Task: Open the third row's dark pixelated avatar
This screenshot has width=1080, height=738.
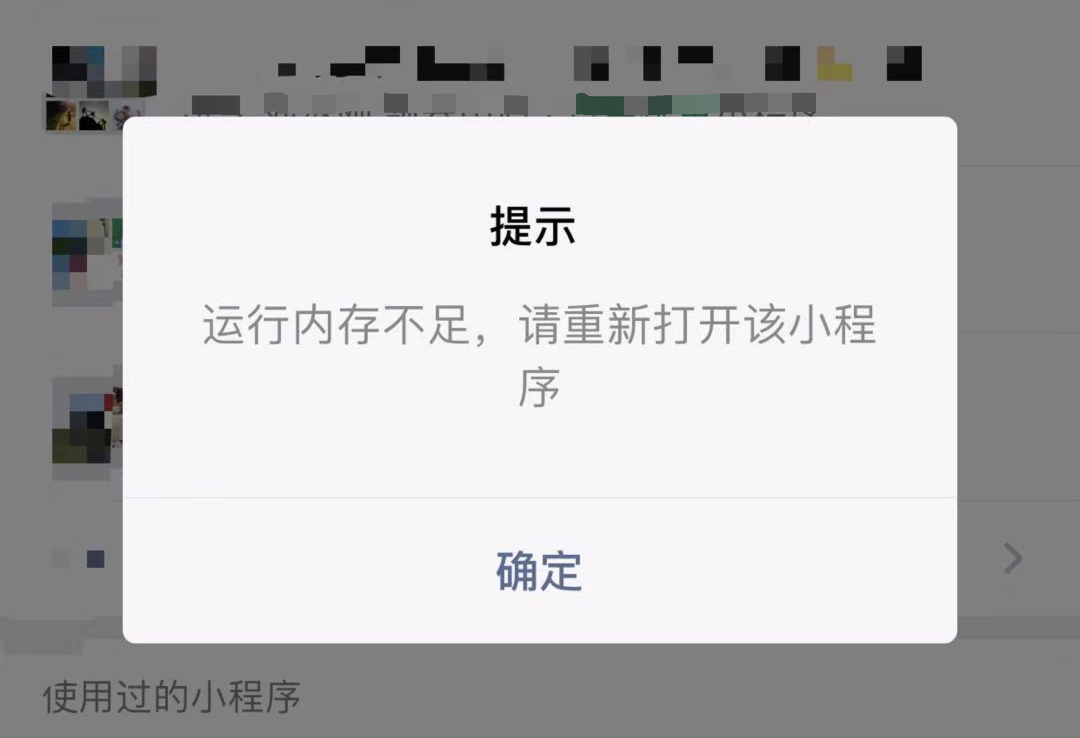Action: 87,426
